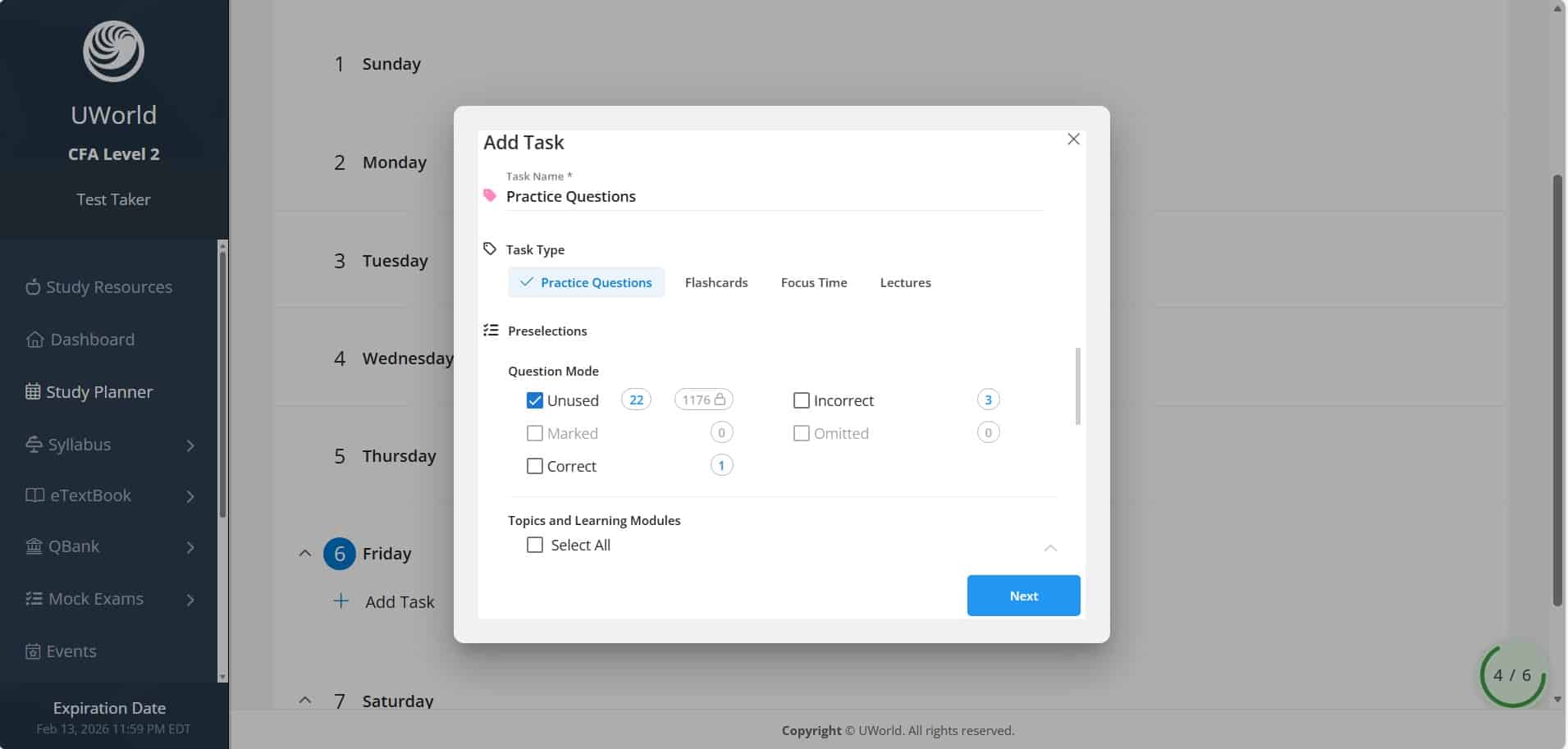Click the Events calendar icon
The height and width of the screenshot is (749, 1568).
[x=33, y=651]
